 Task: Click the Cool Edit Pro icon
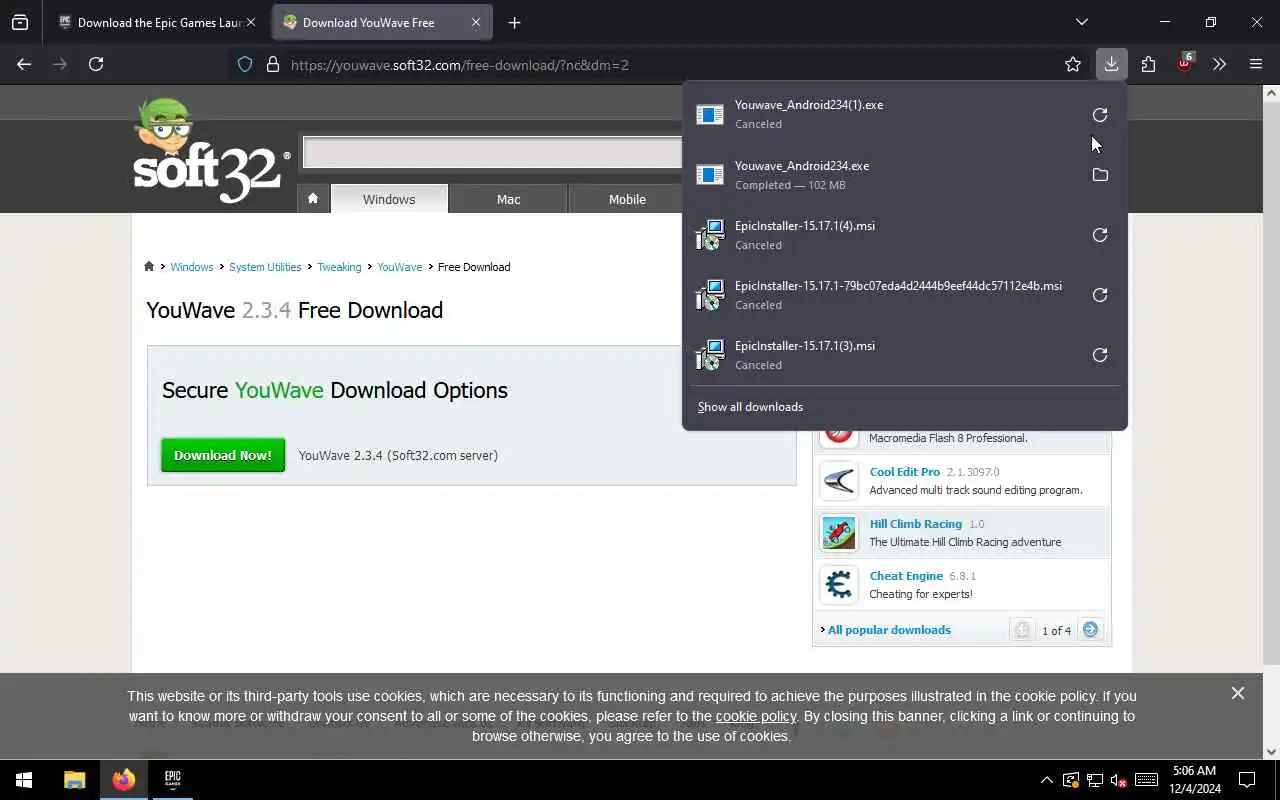[x=839, y=481]
